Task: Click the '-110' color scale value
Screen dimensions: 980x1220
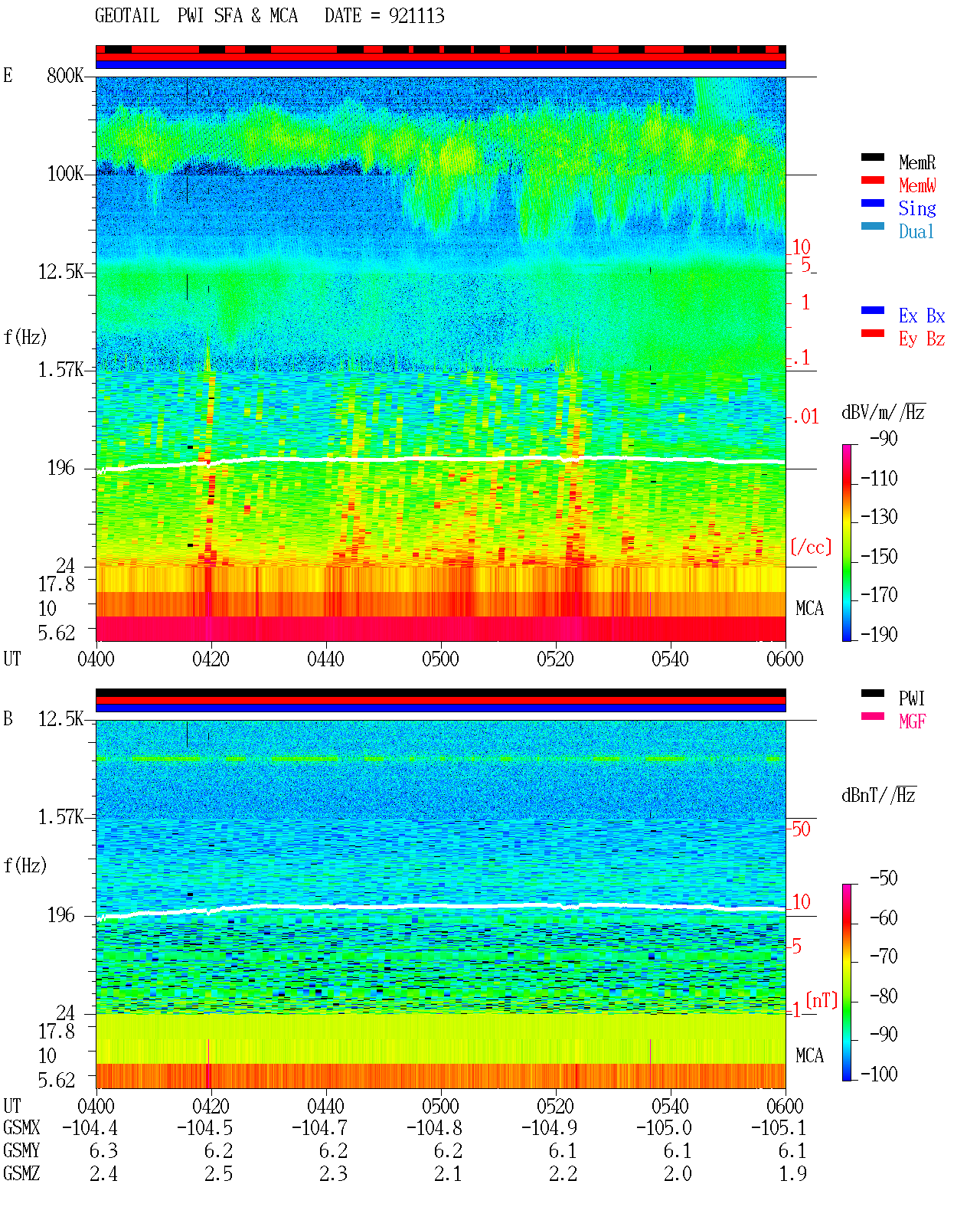Action: tap(879, 479)
